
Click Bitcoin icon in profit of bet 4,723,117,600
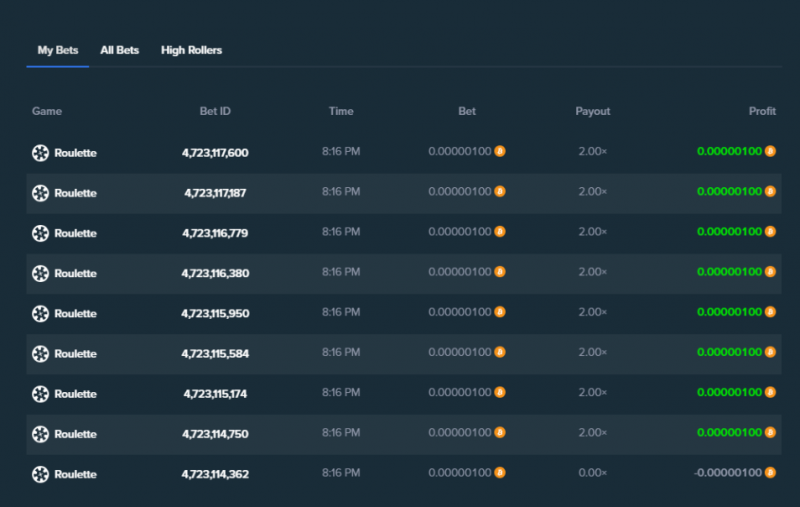[770, 151]
